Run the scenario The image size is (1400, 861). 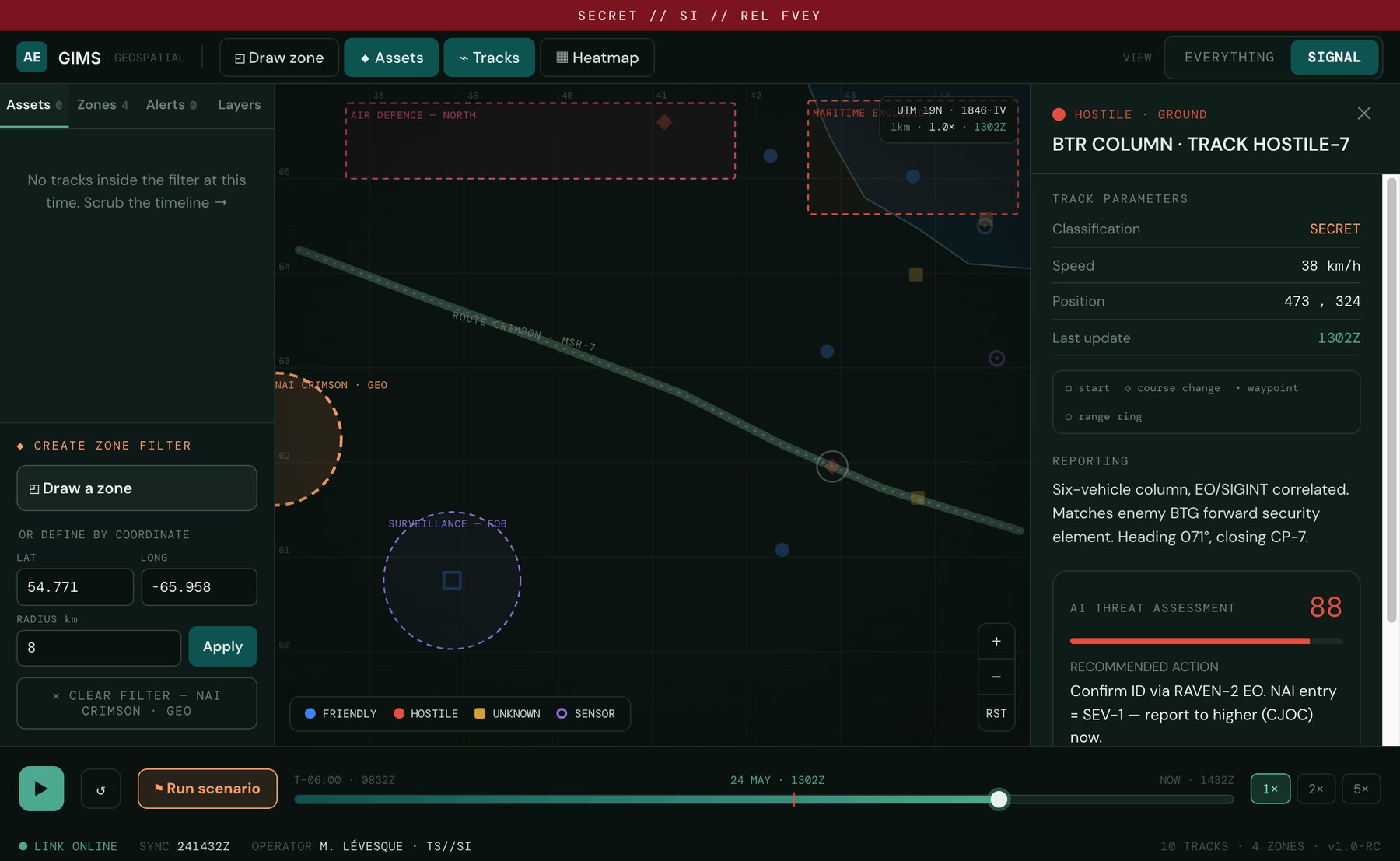point(208,789)
